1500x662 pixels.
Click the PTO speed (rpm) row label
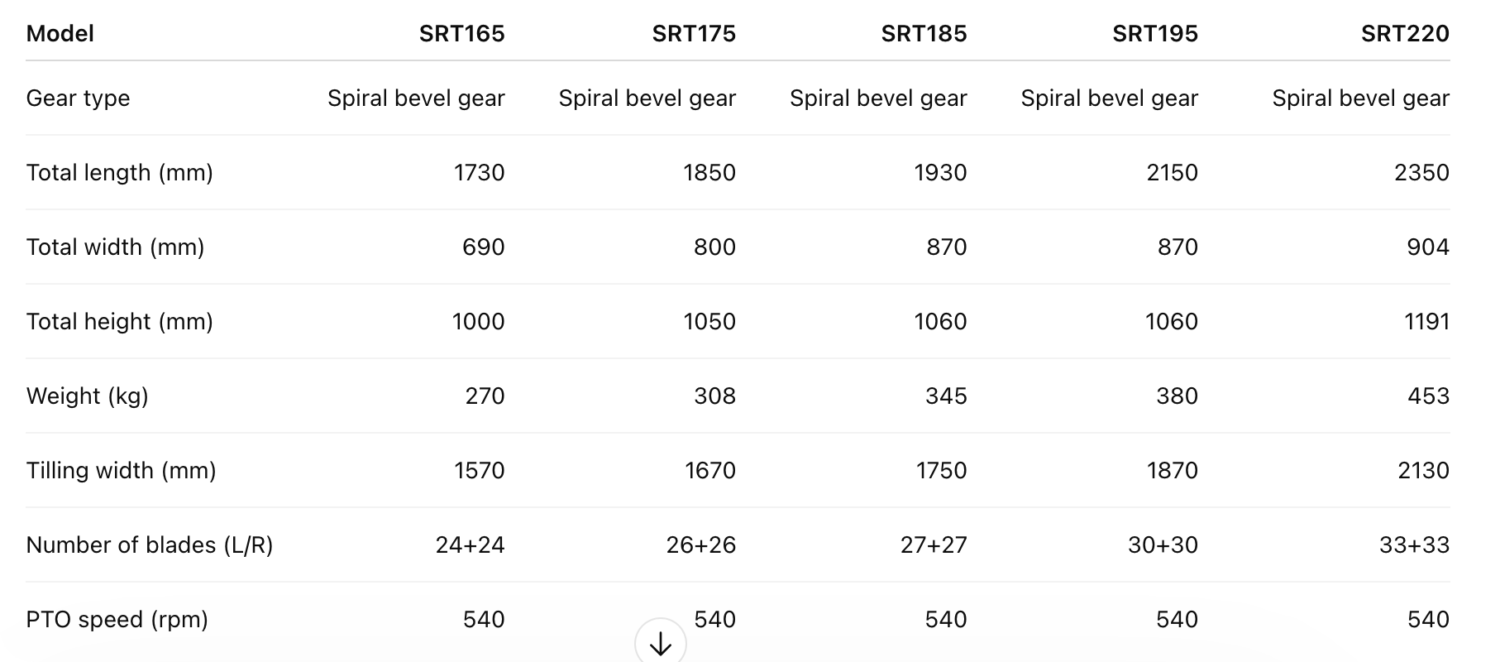117,620
